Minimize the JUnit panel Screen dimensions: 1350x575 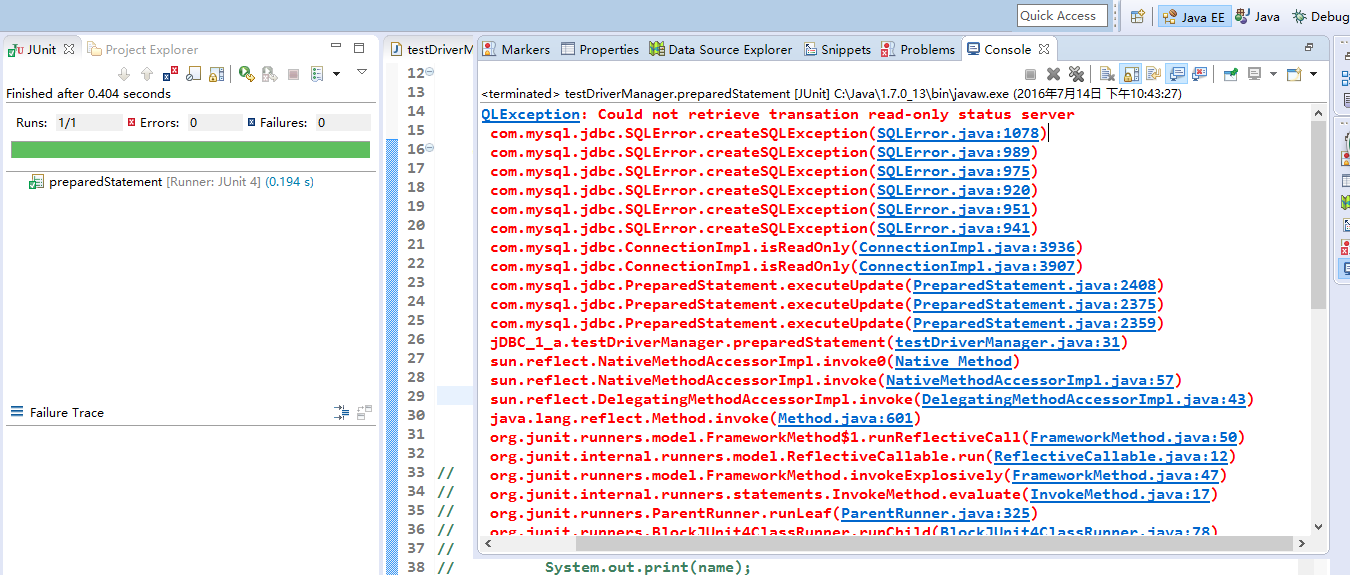(338, 45)
